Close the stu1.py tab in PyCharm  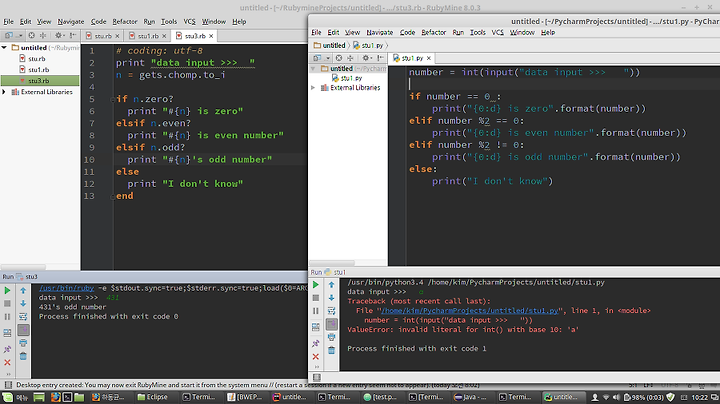pyautogui.click(x=429, y=58)
